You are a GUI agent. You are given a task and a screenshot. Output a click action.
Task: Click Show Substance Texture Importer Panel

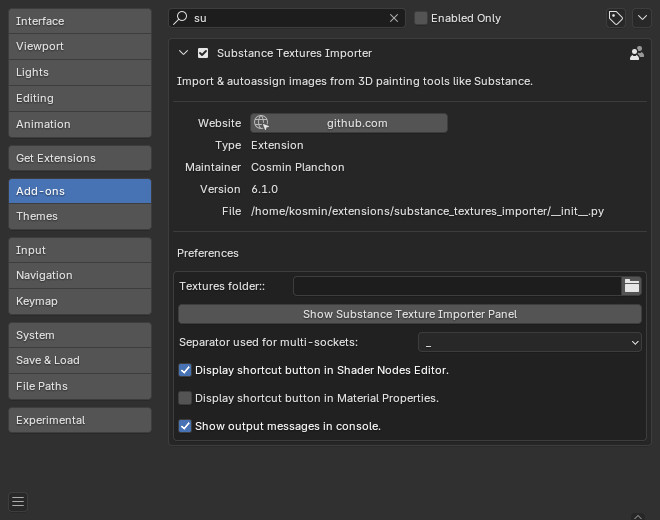click(410, 314)
